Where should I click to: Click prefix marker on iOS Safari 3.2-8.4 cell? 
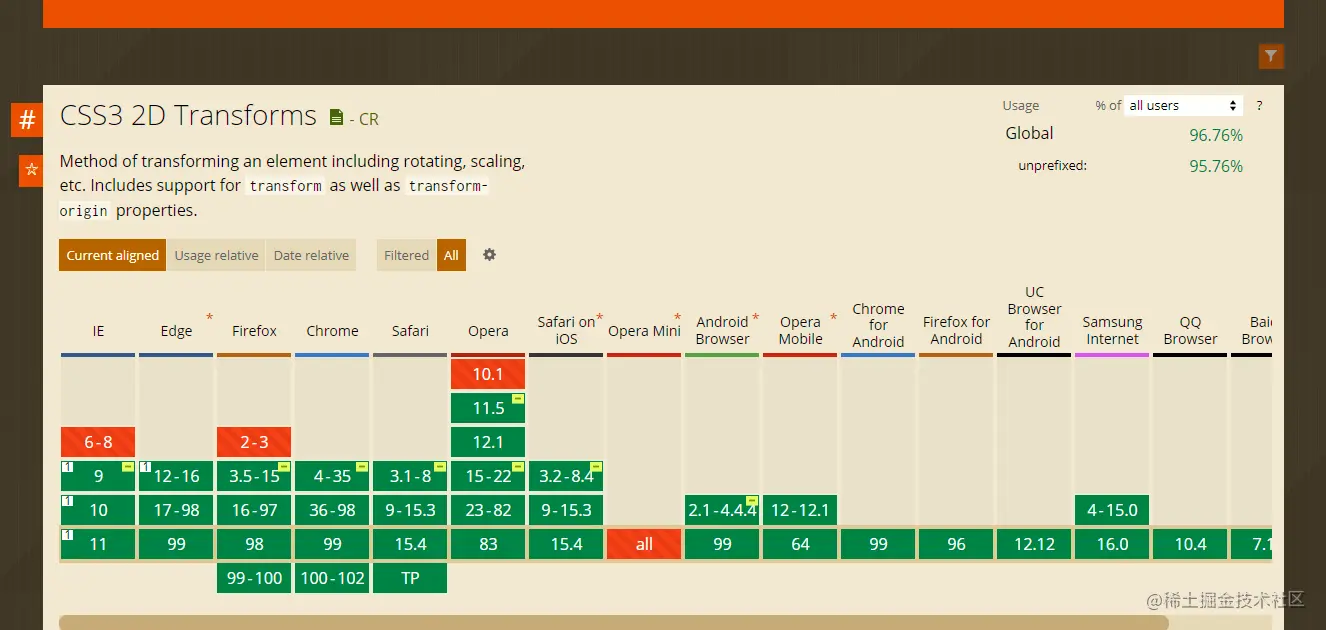596,467
